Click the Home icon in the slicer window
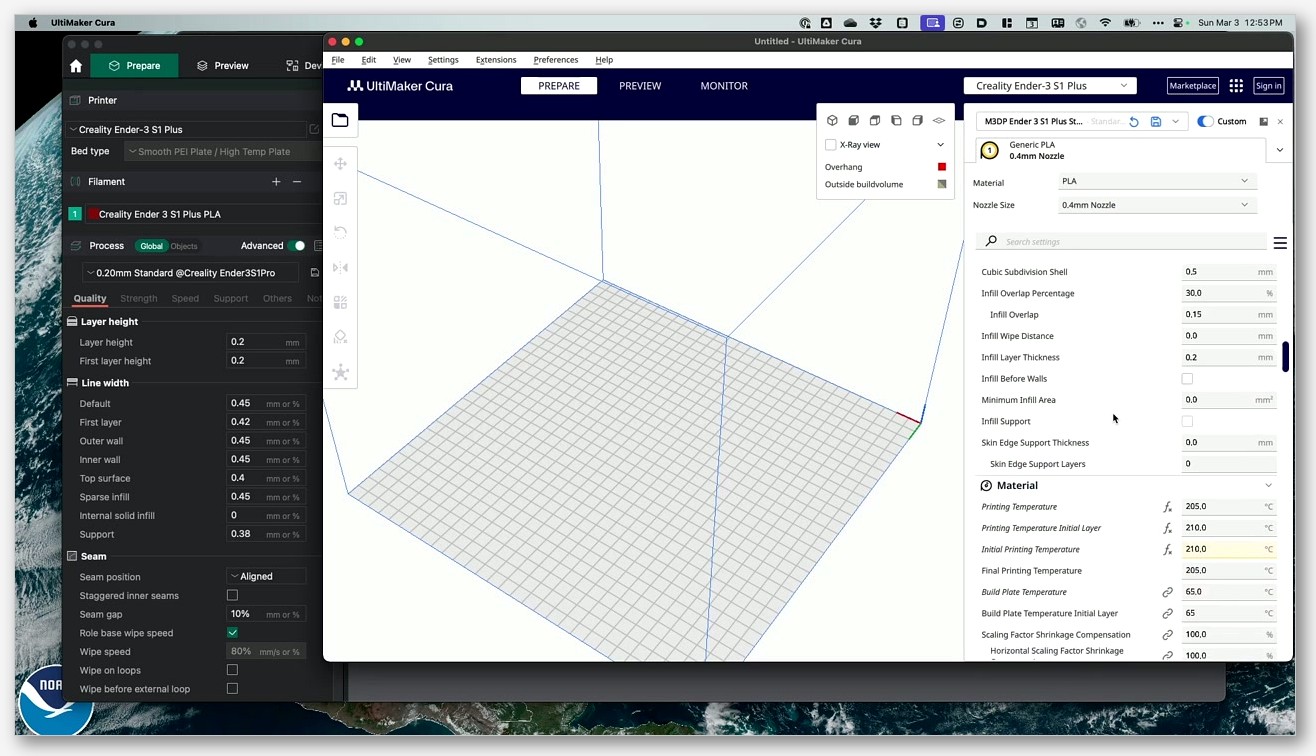 [76, 66]
